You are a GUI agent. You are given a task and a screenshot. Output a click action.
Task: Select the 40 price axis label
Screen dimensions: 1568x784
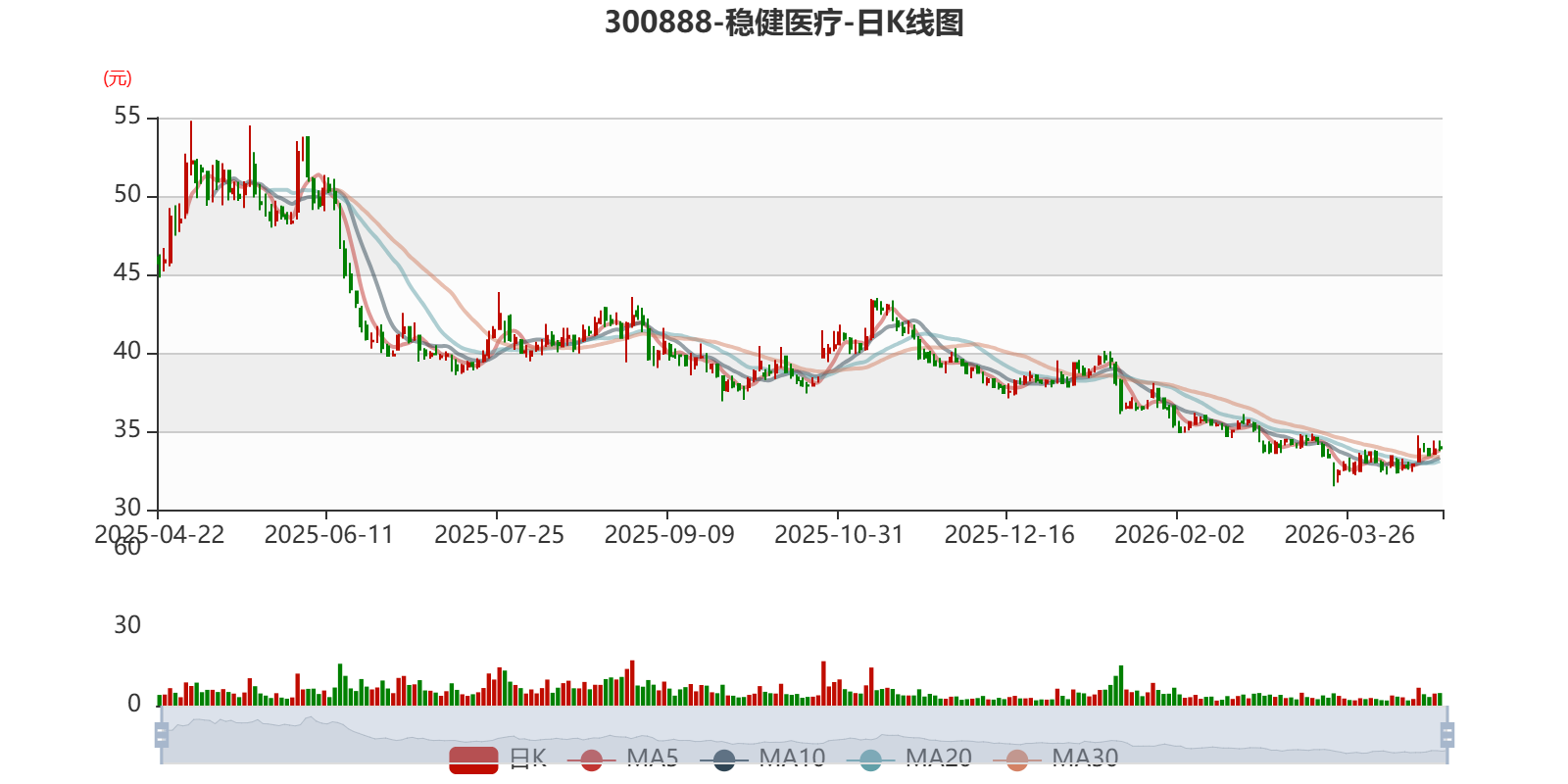pos(127,352)
